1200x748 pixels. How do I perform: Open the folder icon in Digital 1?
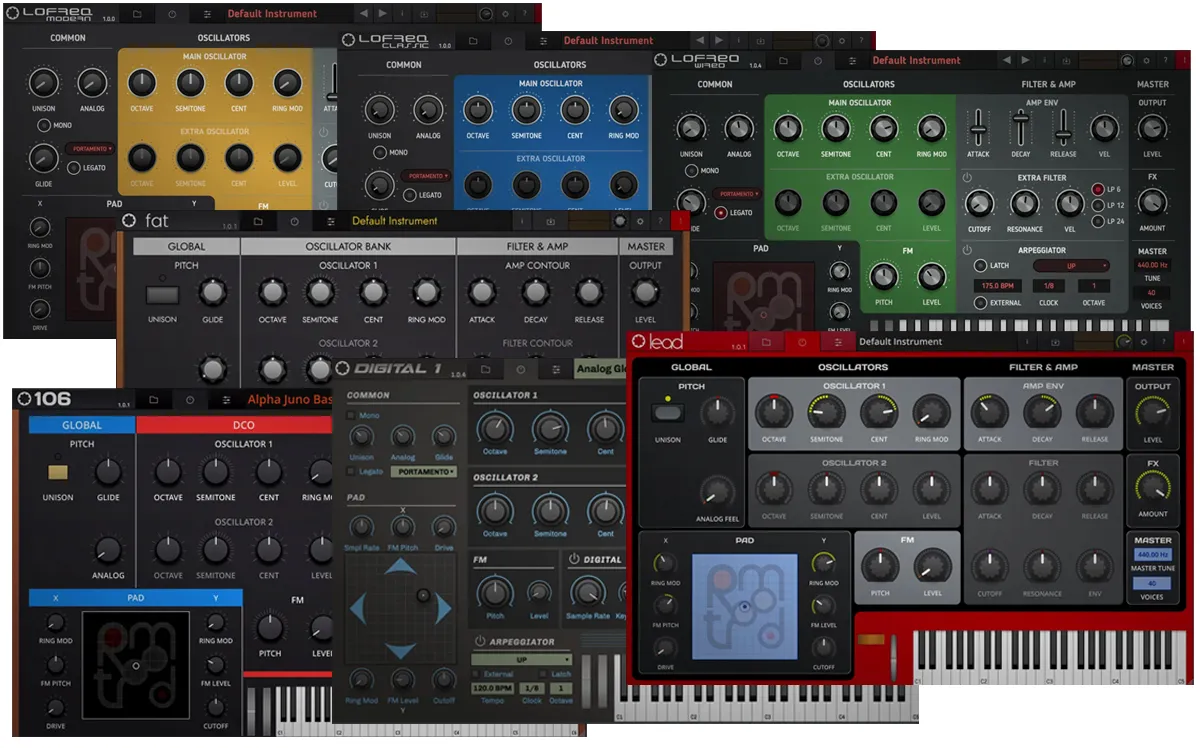point(486,369)
